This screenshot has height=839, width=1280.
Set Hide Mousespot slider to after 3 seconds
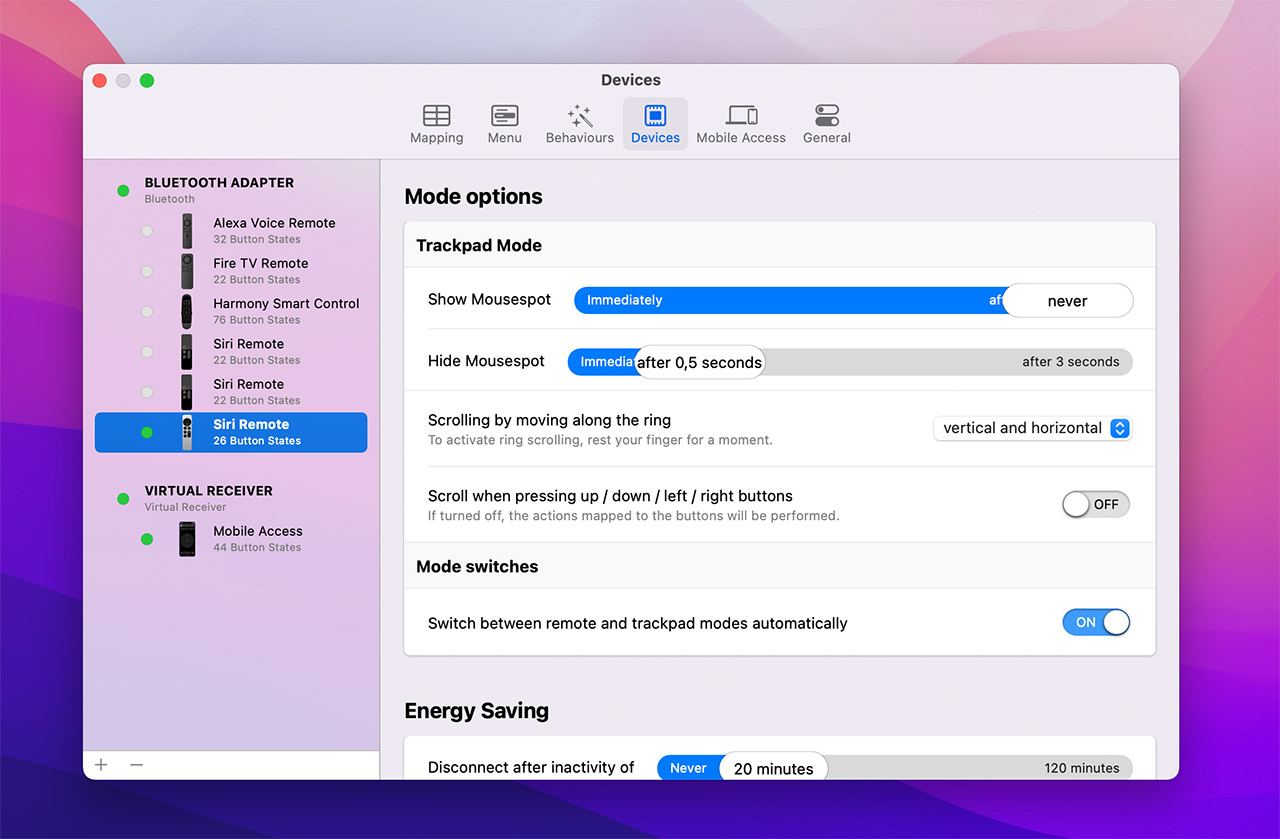[1071, 362]
